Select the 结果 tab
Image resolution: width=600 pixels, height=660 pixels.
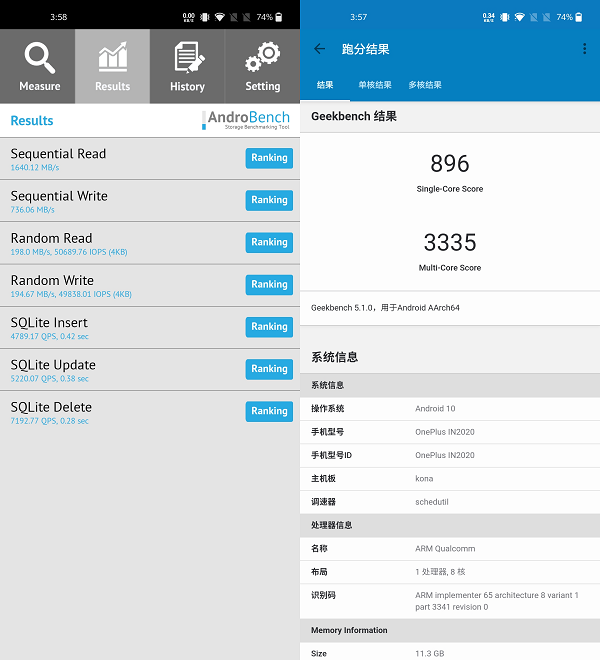(325, 85)
